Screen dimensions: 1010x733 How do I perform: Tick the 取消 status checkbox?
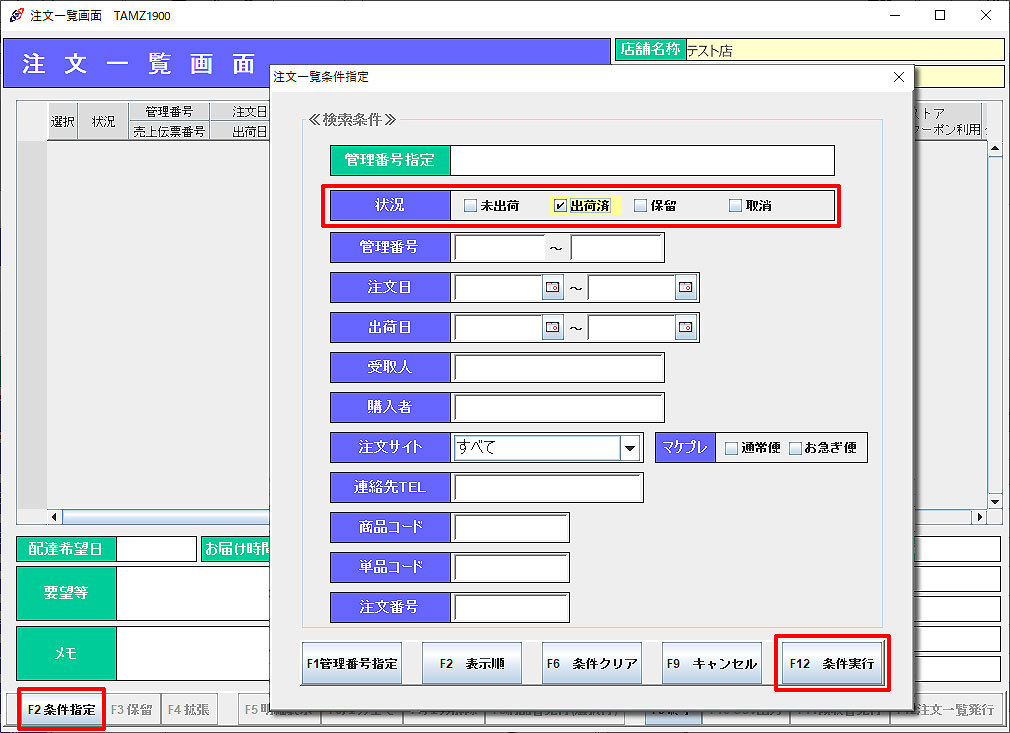[735, 206]
